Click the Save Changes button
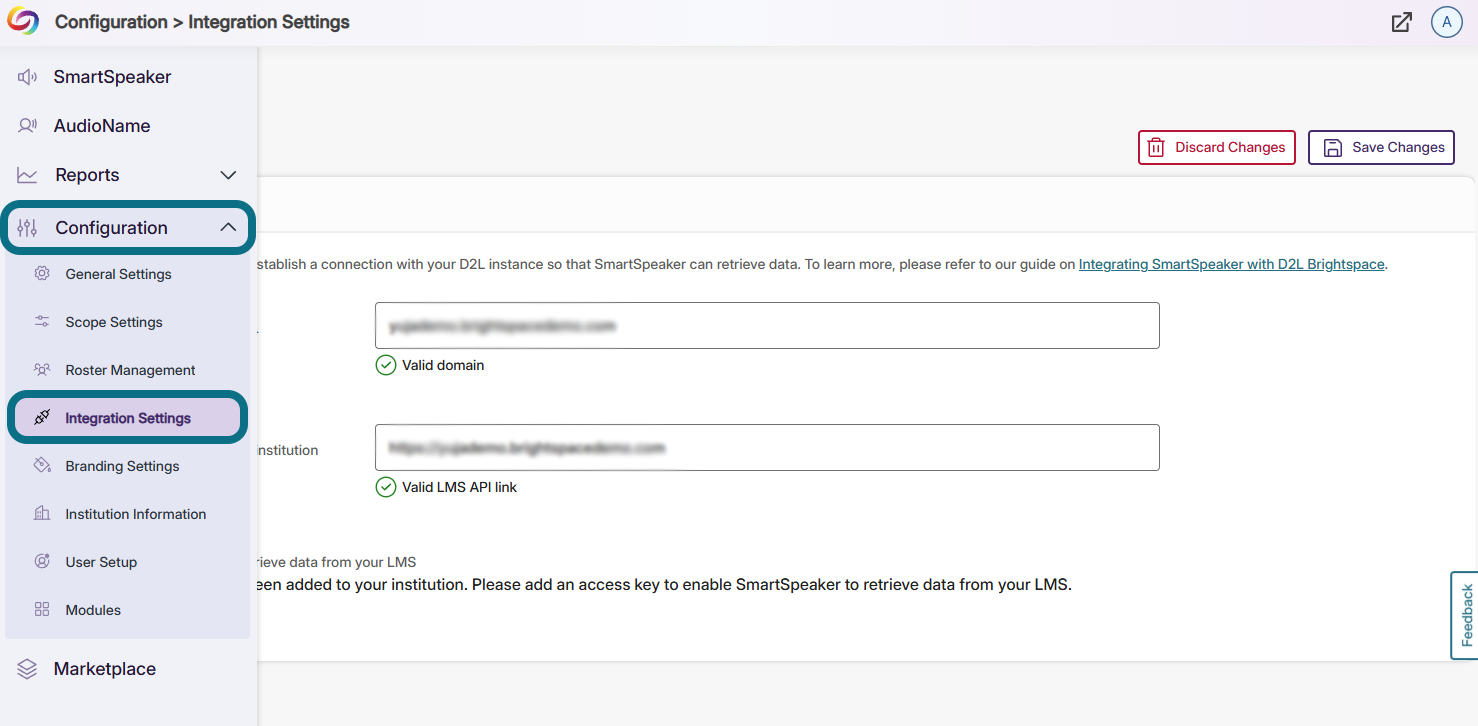This screenshot has height=726, width=1478. (x=1381, y=147)
